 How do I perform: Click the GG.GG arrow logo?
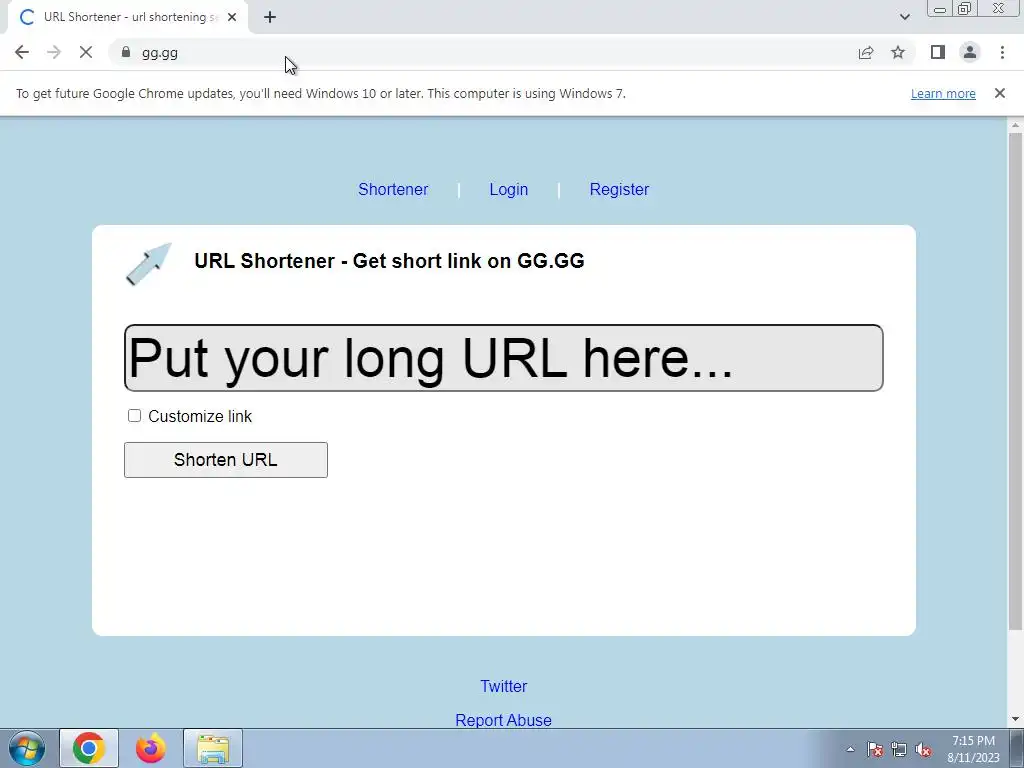[148, 264]
